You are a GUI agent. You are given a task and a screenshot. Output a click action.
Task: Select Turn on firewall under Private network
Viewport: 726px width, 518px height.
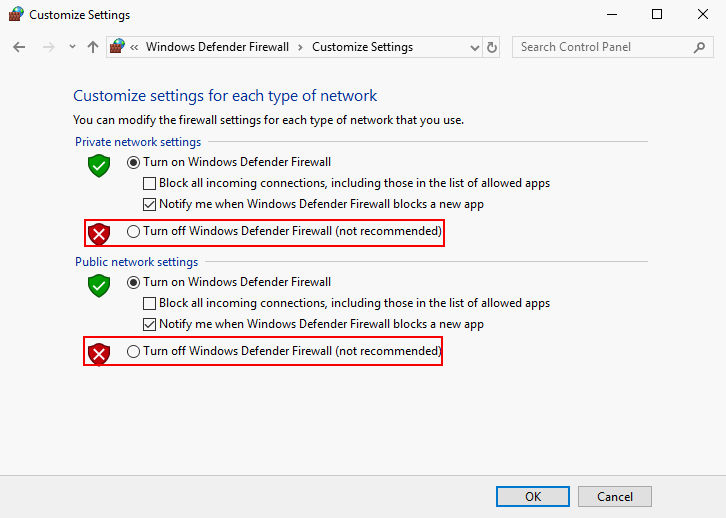tap(133, 162)
